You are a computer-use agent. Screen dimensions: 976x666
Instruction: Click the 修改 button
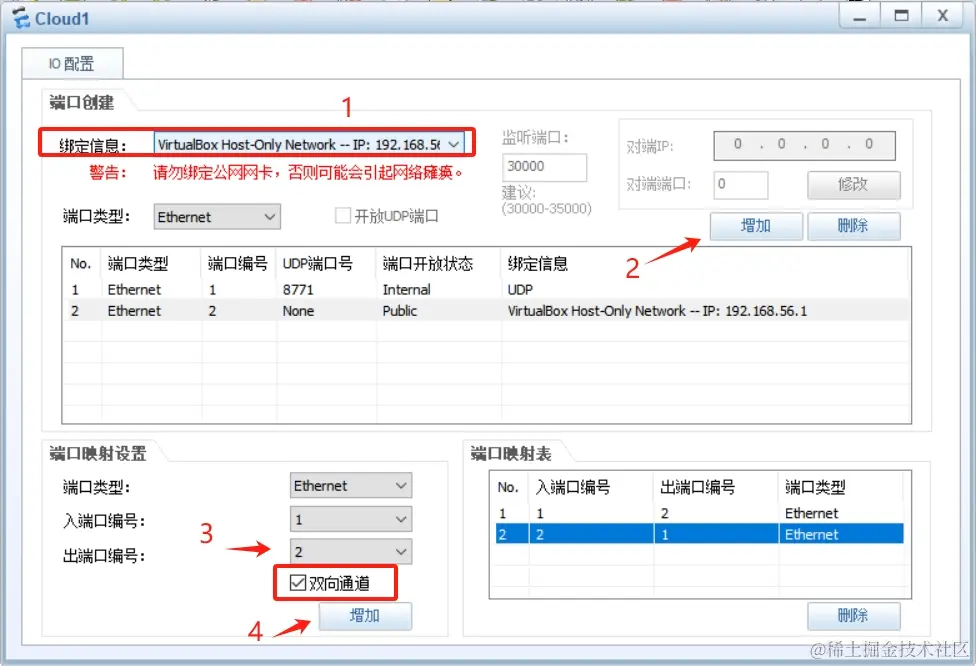853,185
